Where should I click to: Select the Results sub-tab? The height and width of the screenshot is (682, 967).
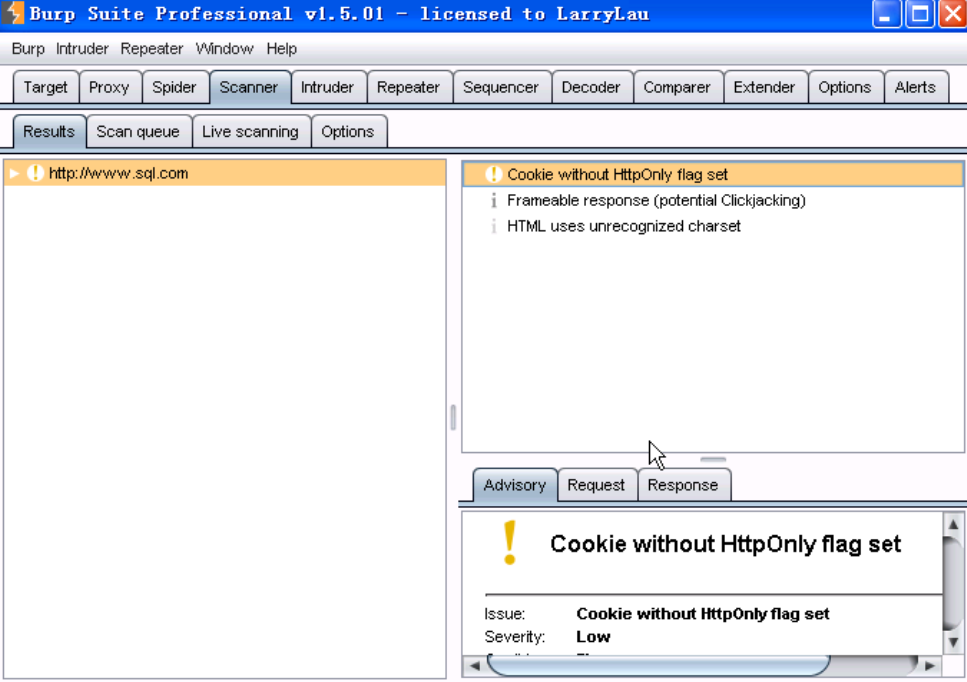[x=49, y=132]
